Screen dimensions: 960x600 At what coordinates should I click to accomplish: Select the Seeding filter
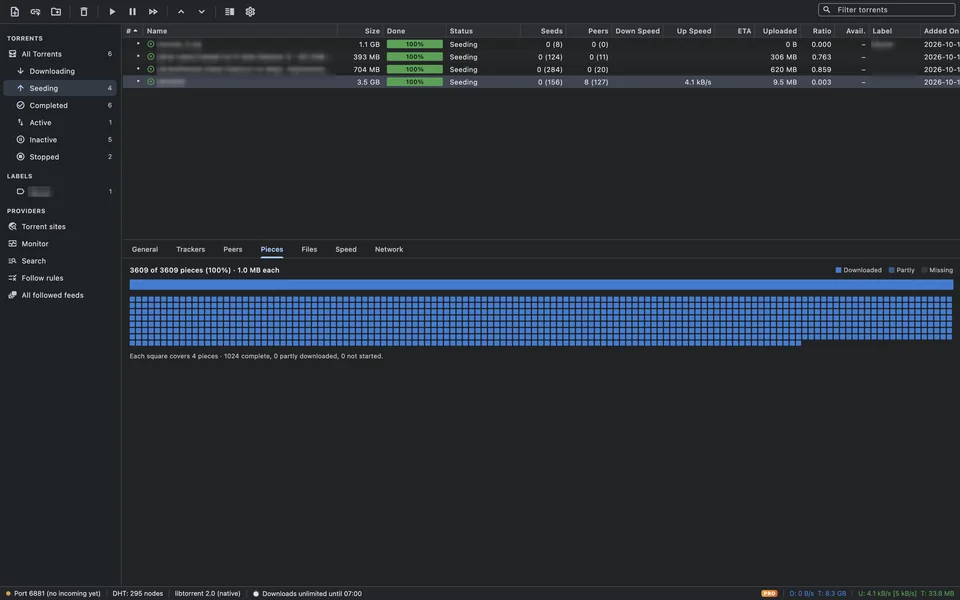click(x=59, y=88)
